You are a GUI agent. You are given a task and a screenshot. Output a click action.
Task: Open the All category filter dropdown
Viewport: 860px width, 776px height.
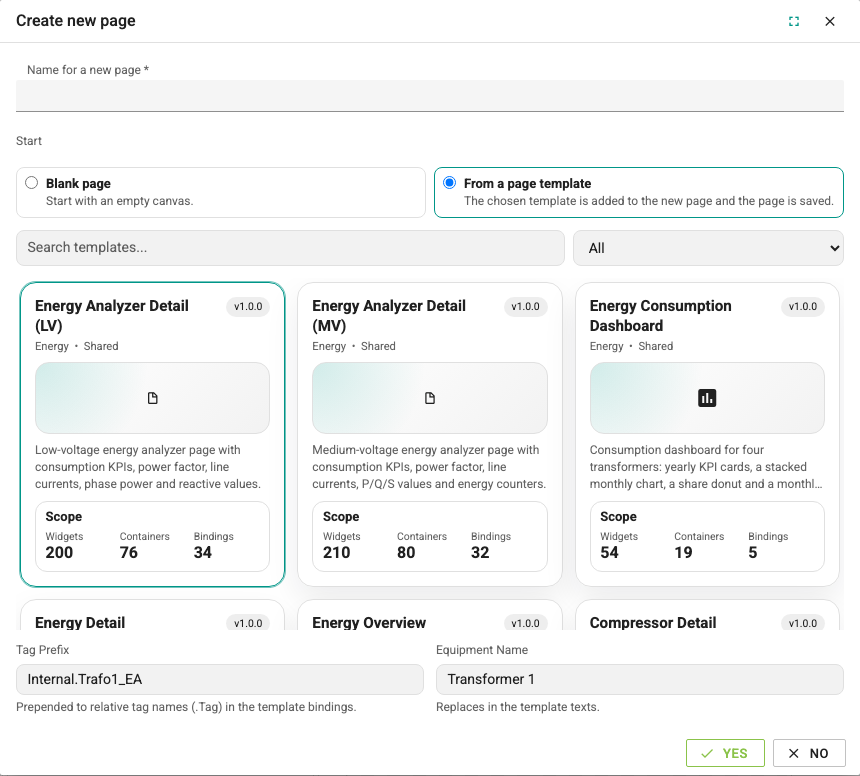click(x=708, y=248)
